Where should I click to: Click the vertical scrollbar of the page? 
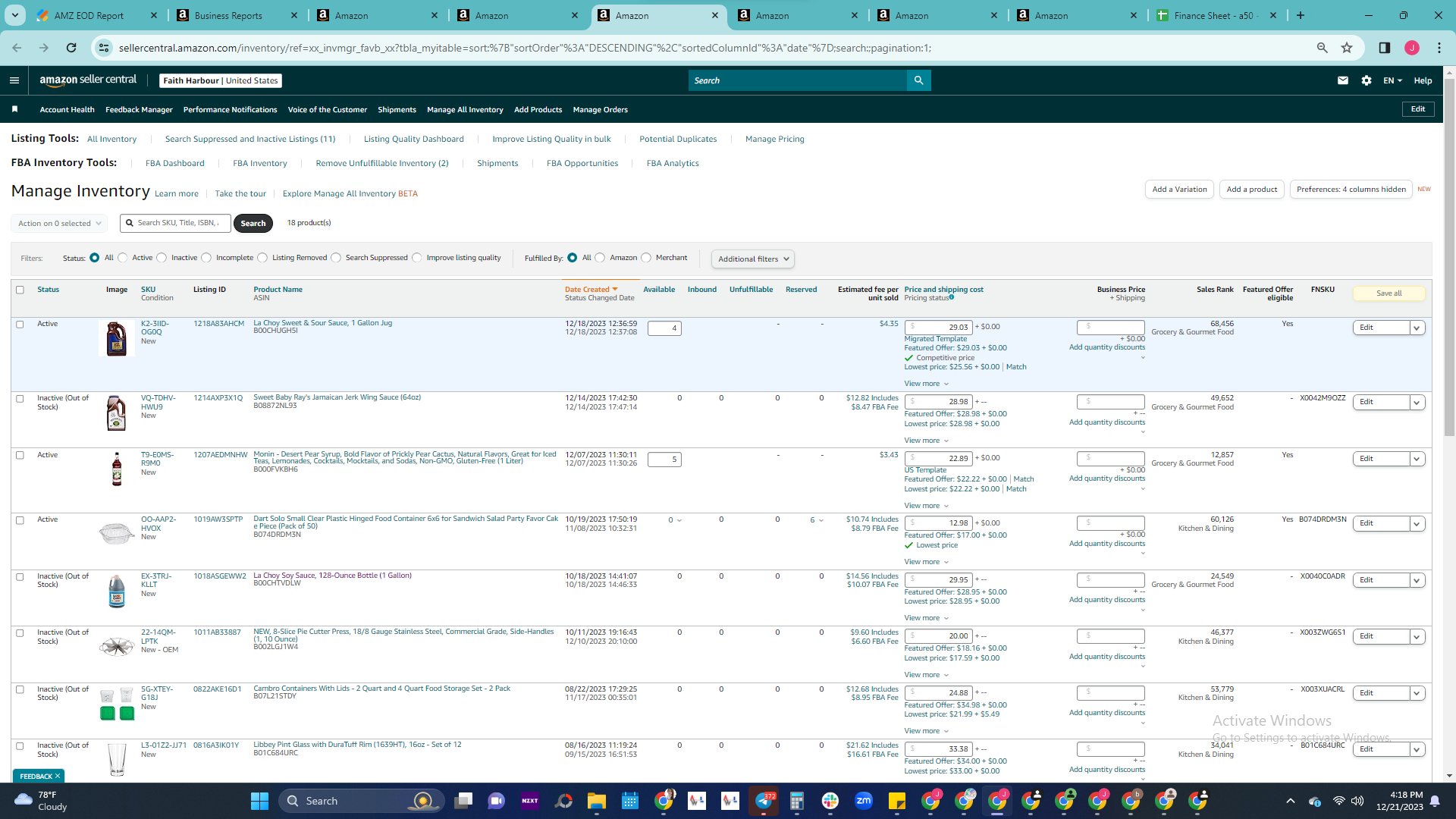coord(1449,258)
